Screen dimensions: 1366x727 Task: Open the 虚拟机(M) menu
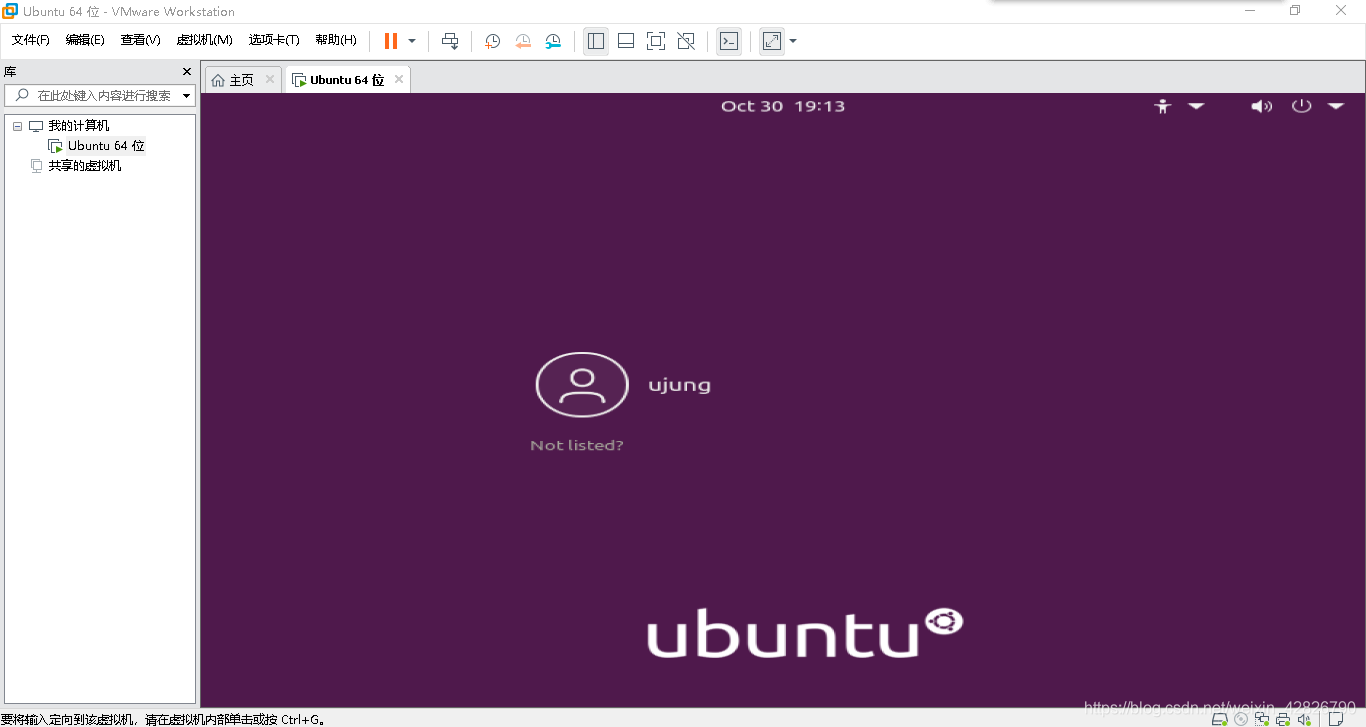(x=204, y=40)
